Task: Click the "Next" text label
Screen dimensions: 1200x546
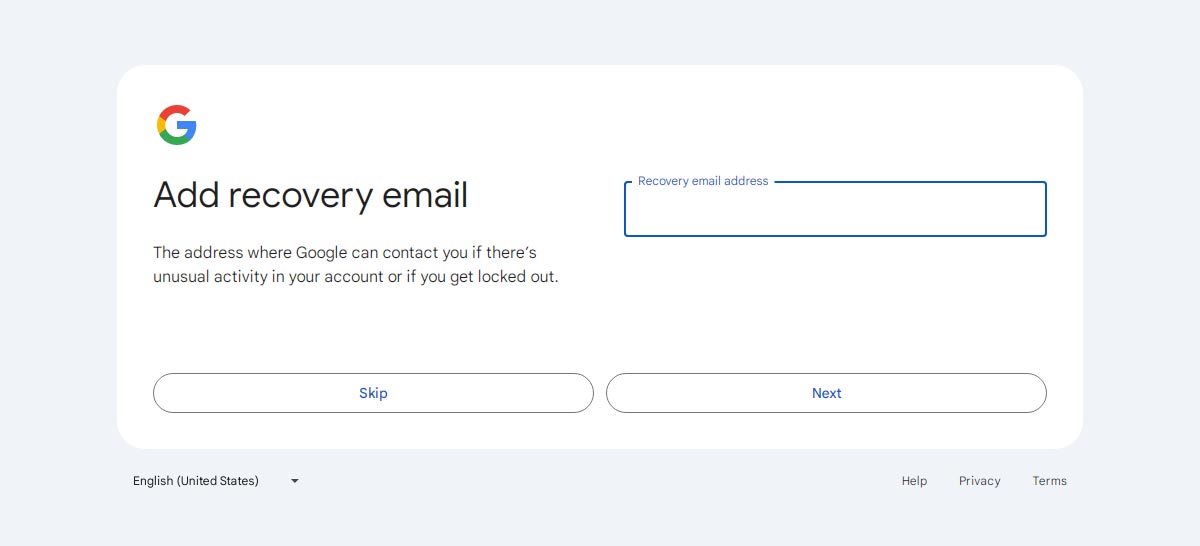Action: point(826,393)
